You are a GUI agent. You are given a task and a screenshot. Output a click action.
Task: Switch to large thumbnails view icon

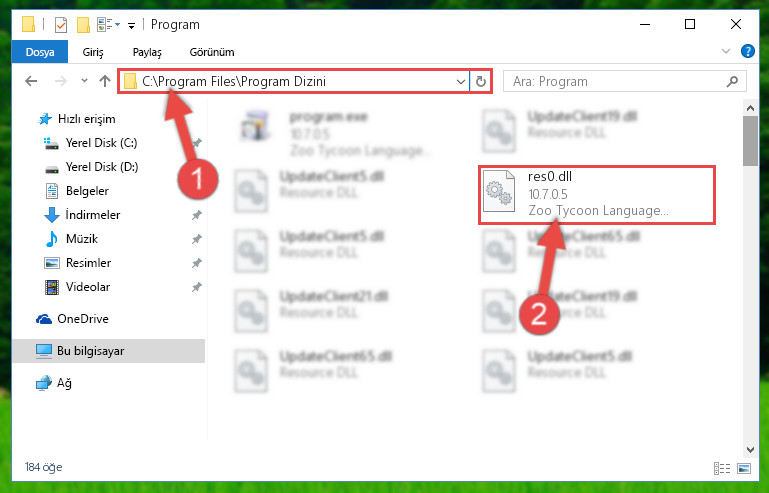click(x=744, y=468)
